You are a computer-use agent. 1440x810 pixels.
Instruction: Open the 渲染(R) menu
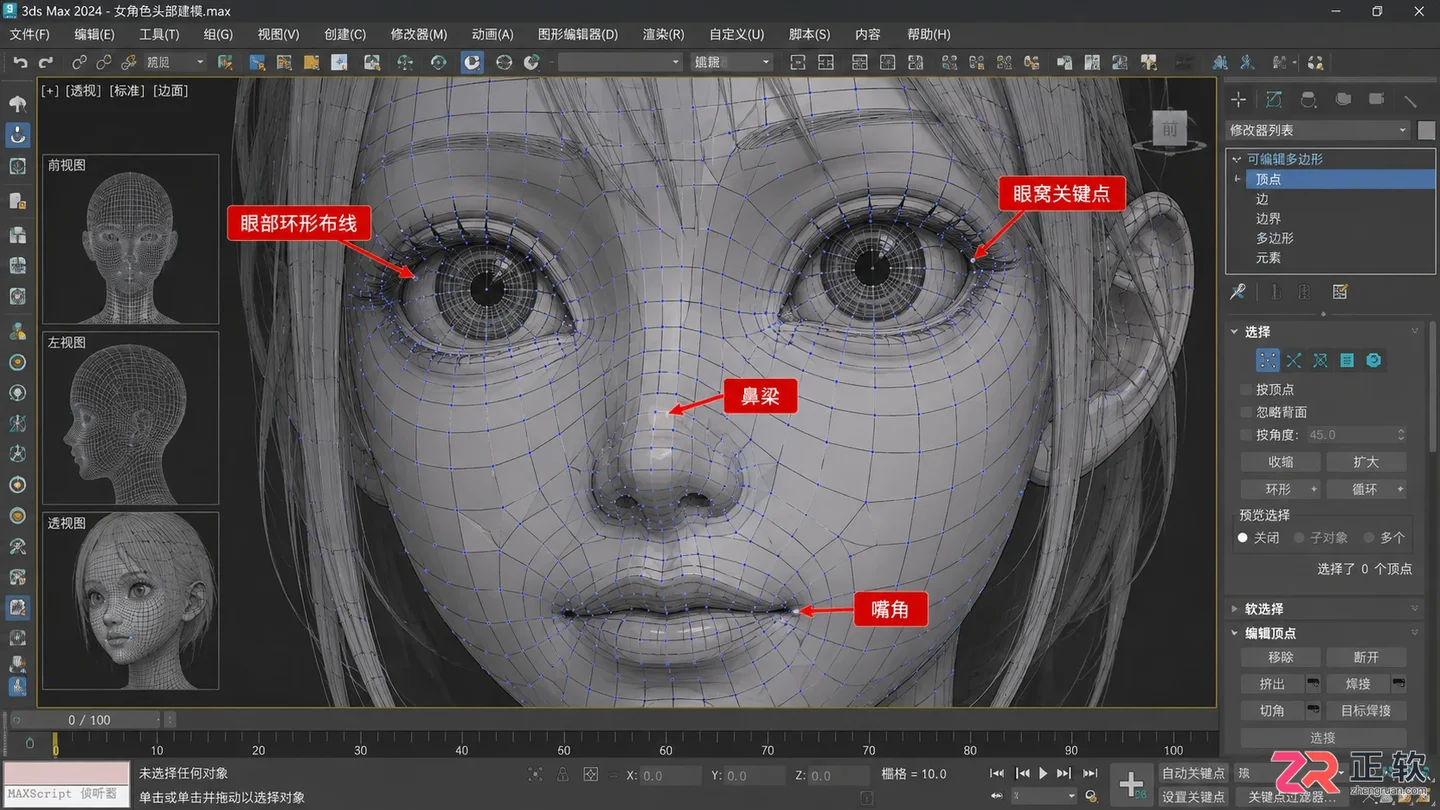click(663, 34)
